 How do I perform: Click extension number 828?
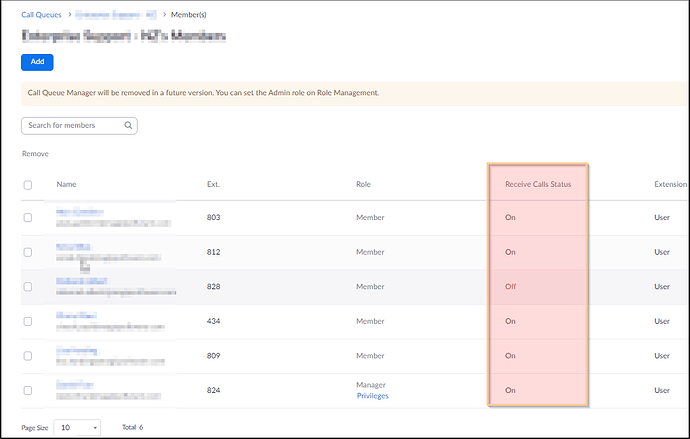(x=213, y=287)
